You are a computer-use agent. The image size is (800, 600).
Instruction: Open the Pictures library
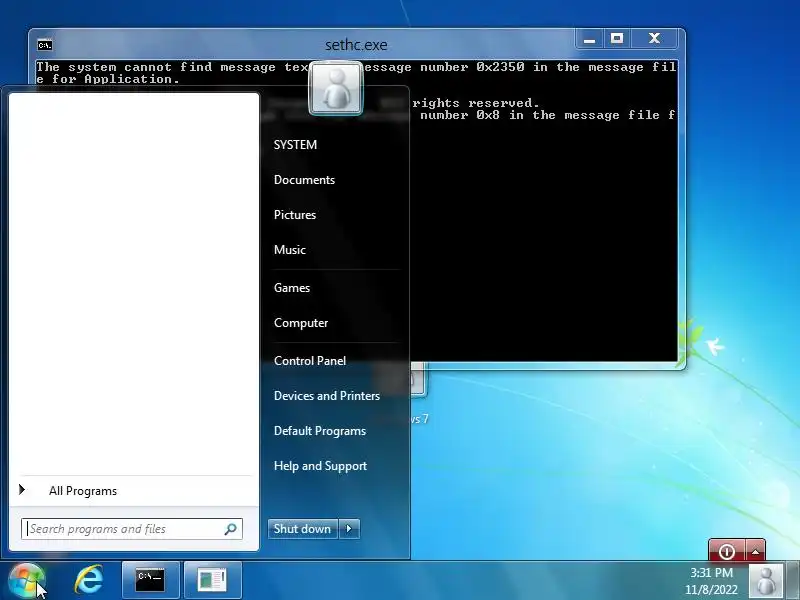[x=295, y=215]
